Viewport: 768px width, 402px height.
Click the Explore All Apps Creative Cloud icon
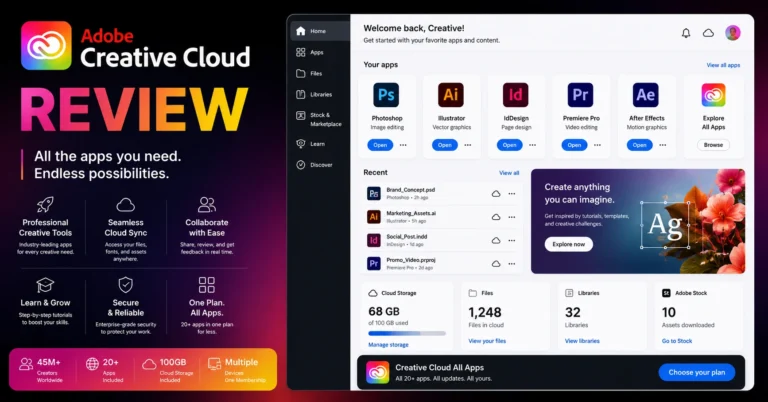tap(713, 95)
